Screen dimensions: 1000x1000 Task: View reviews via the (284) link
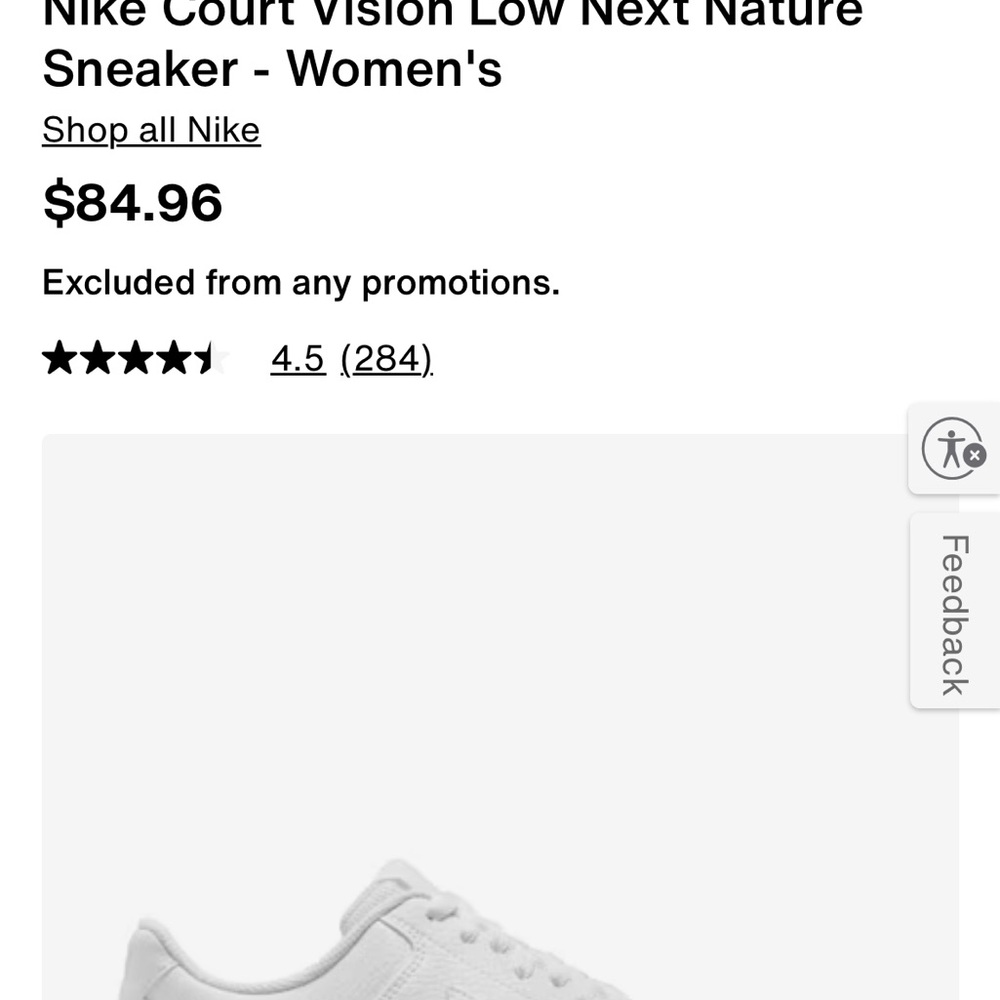pos(388,358)
